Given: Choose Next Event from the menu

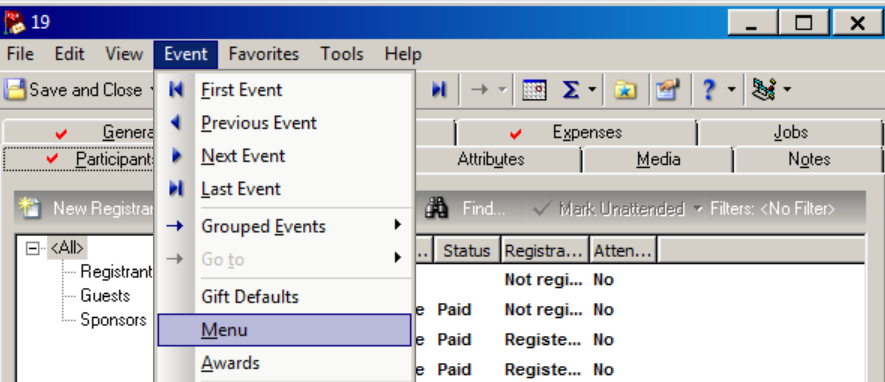Looking at the screenshot, I should 284,156.
